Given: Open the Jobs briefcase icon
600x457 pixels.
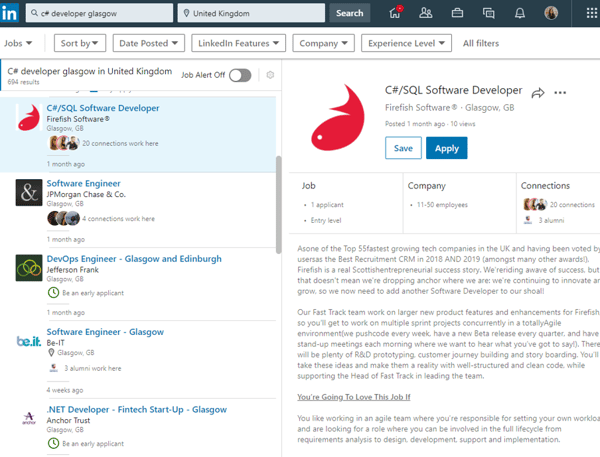Looking at the screenshot, I should pyautogui.click(x=457, y=13).
